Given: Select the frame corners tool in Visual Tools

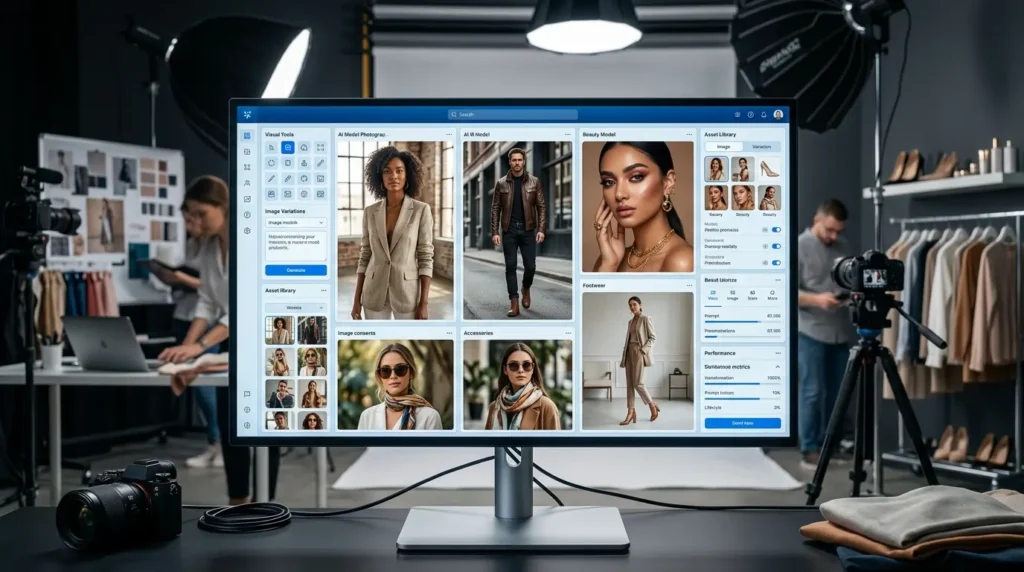Looking at the screenshot, I should click(x=320, y=148).
